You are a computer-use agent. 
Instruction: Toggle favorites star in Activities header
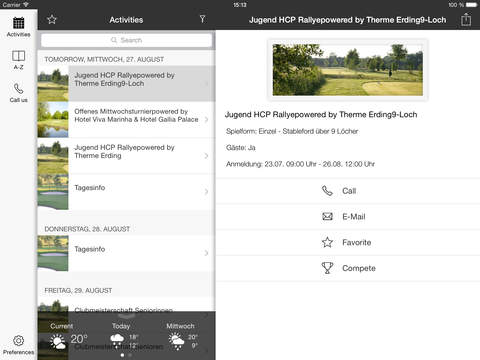tap(52, 20)
